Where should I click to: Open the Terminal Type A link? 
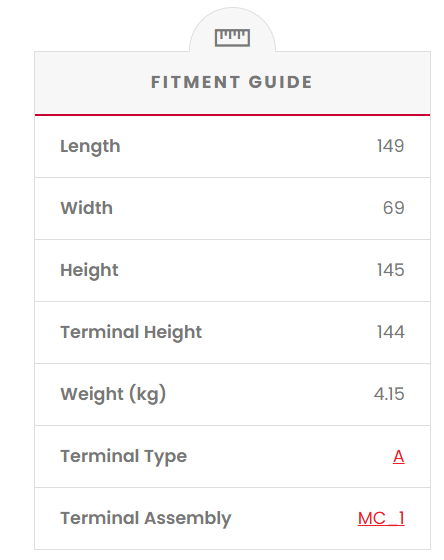[x=399, y=456]
